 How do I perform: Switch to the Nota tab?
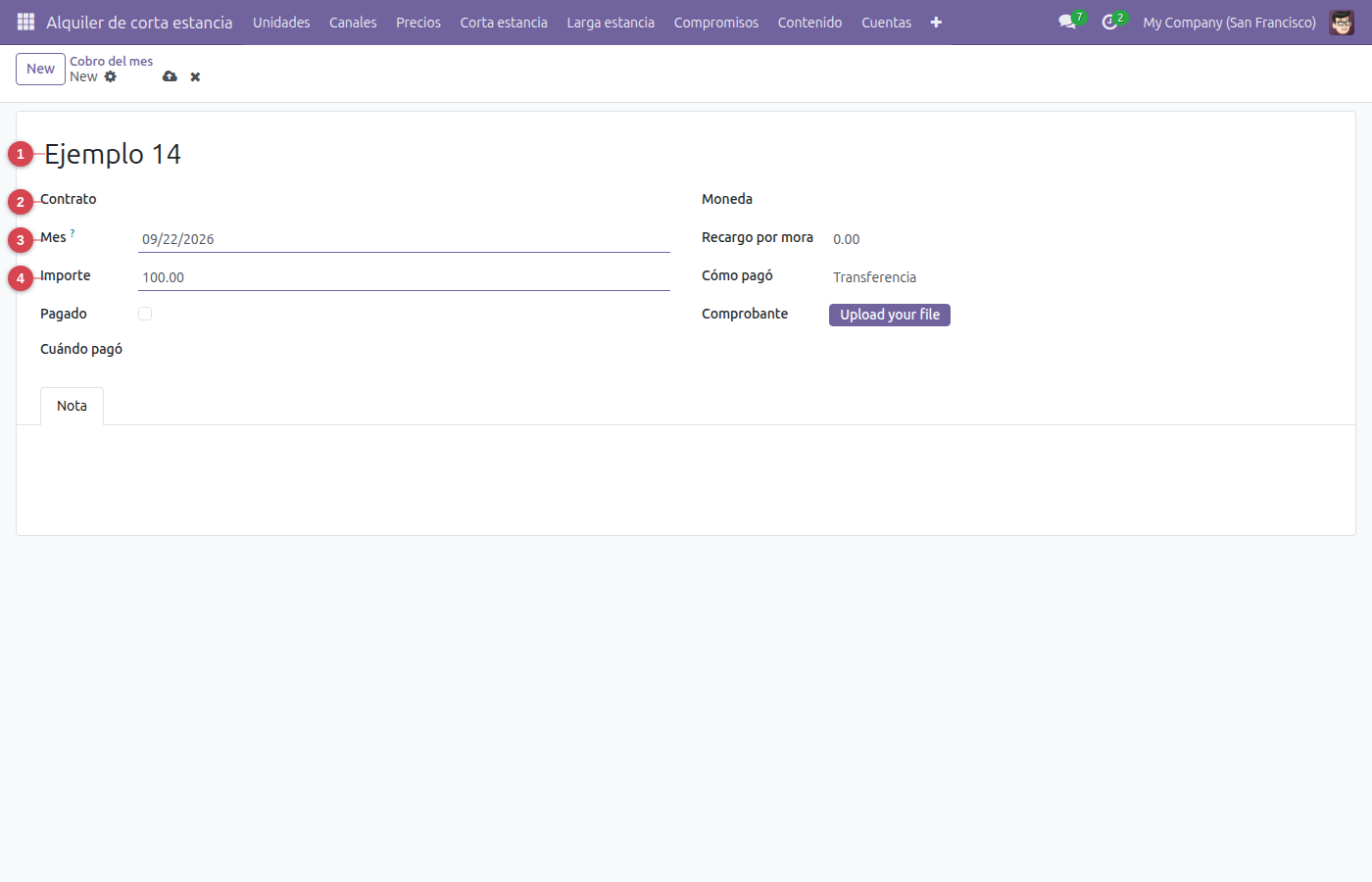click(72, 406)
